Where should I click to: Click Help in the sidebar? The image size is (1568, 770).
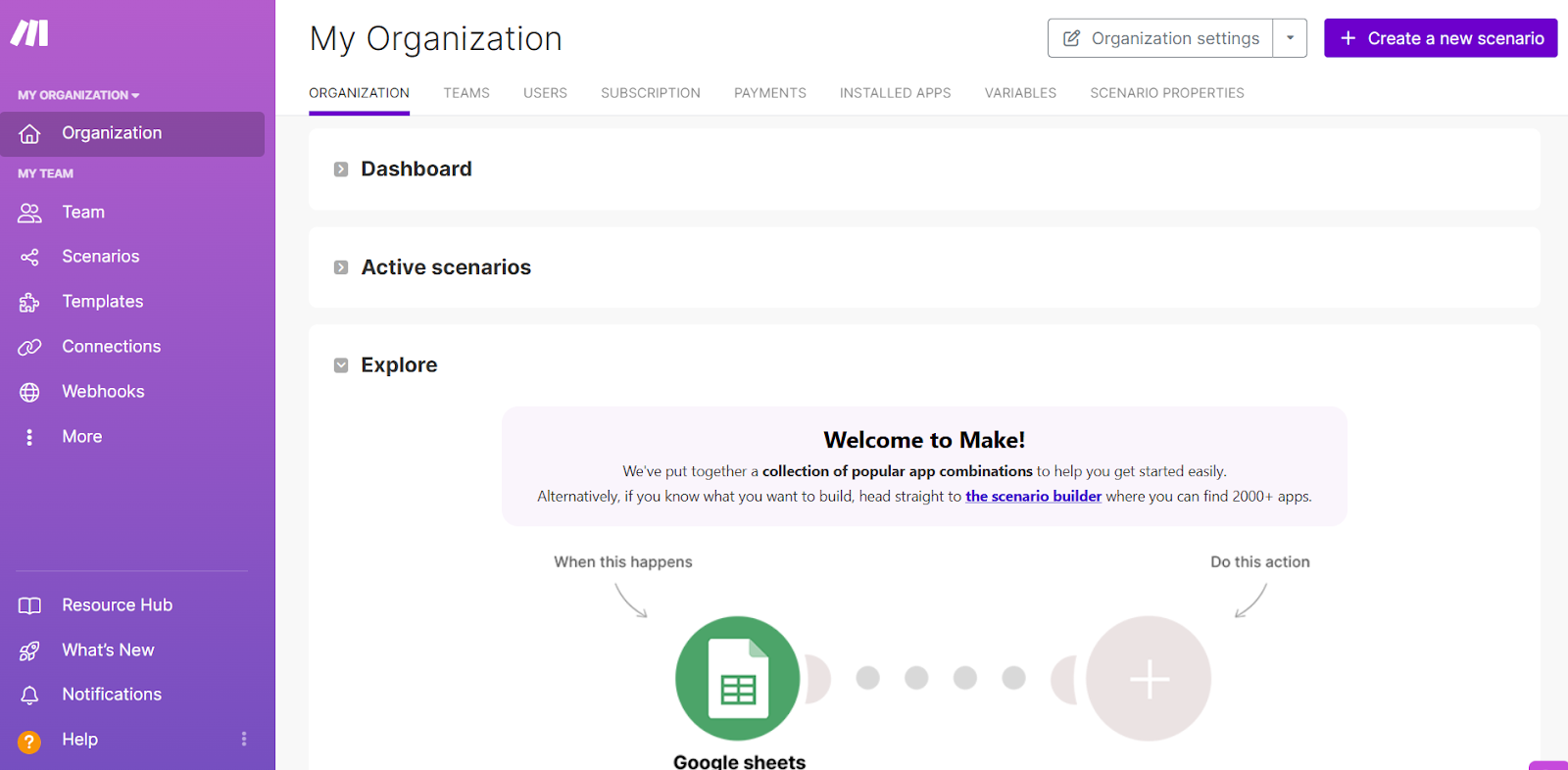pyautogui.click(x=80, y=740)
